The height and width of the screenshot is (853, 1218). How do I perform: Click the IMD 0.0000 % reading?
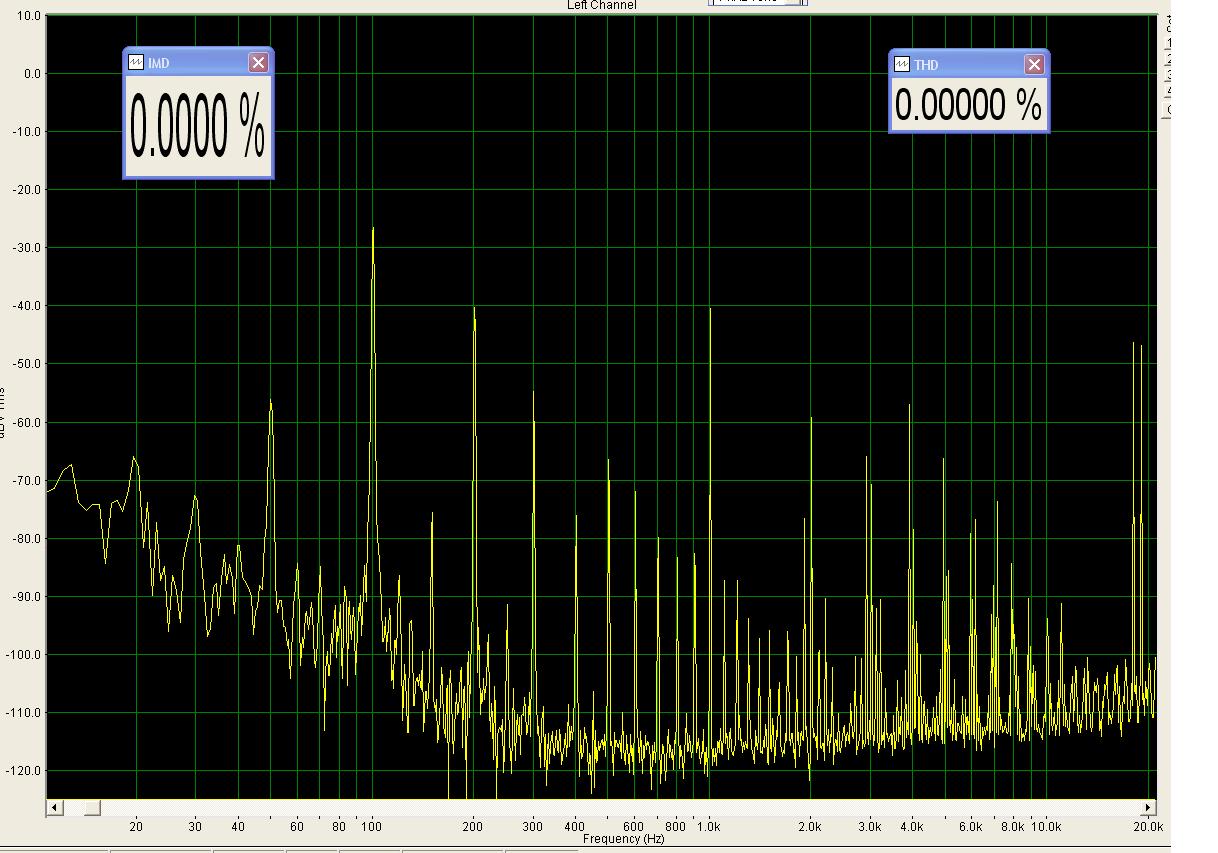click(197, 127)
